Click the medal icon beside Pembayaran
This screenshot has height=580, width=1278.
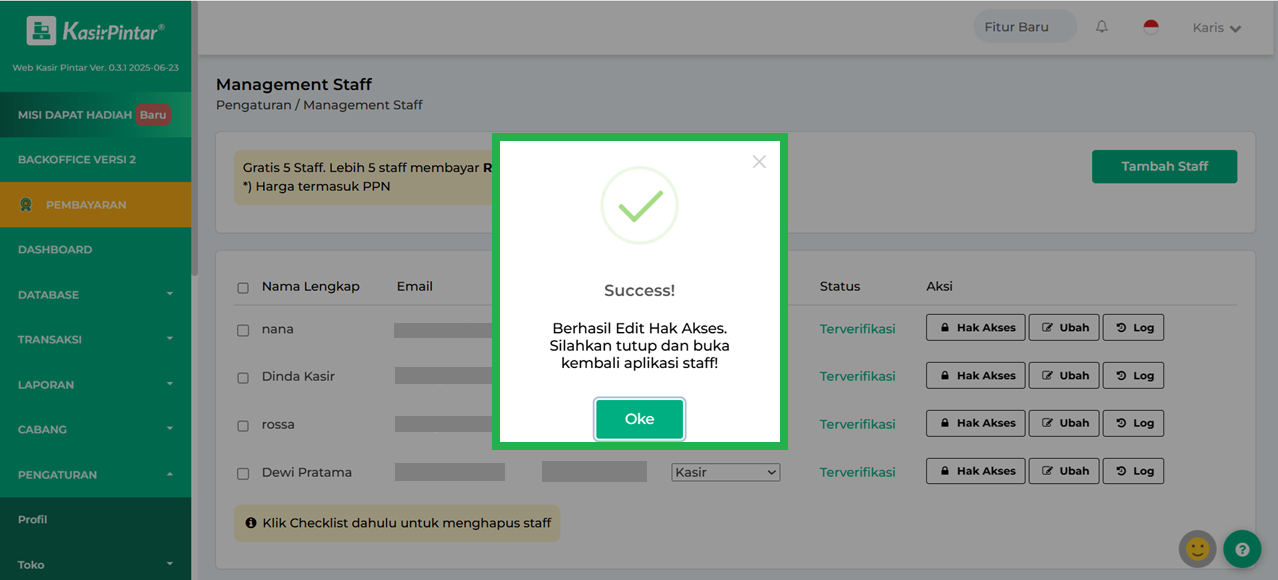tap(26, 205)
